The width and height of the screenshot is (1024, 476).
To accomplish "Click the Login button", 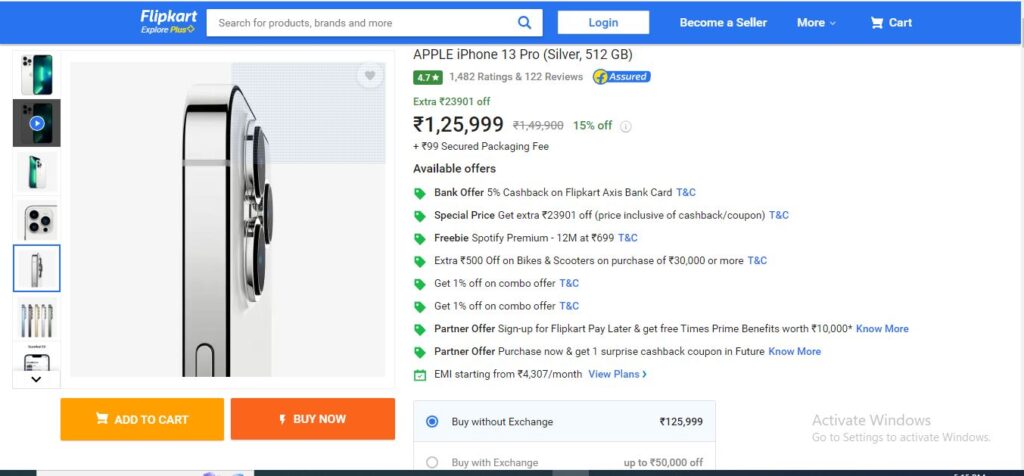I will point(603,23).
